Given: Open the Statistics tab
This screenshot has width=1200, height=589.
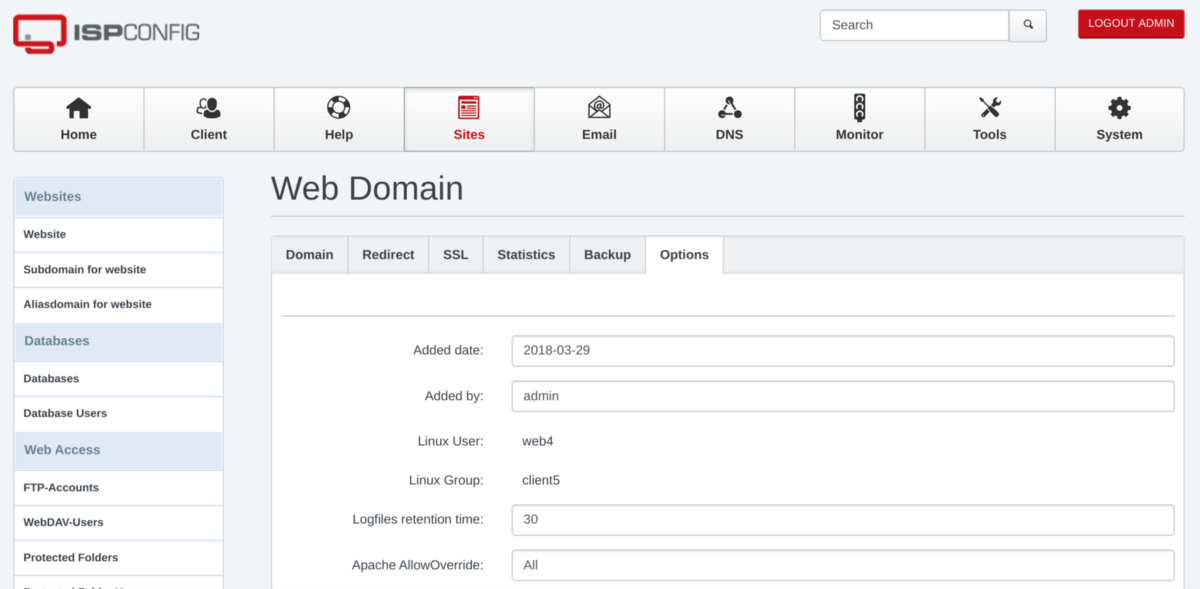Looking at the screenshot, I should pos(526,255).
